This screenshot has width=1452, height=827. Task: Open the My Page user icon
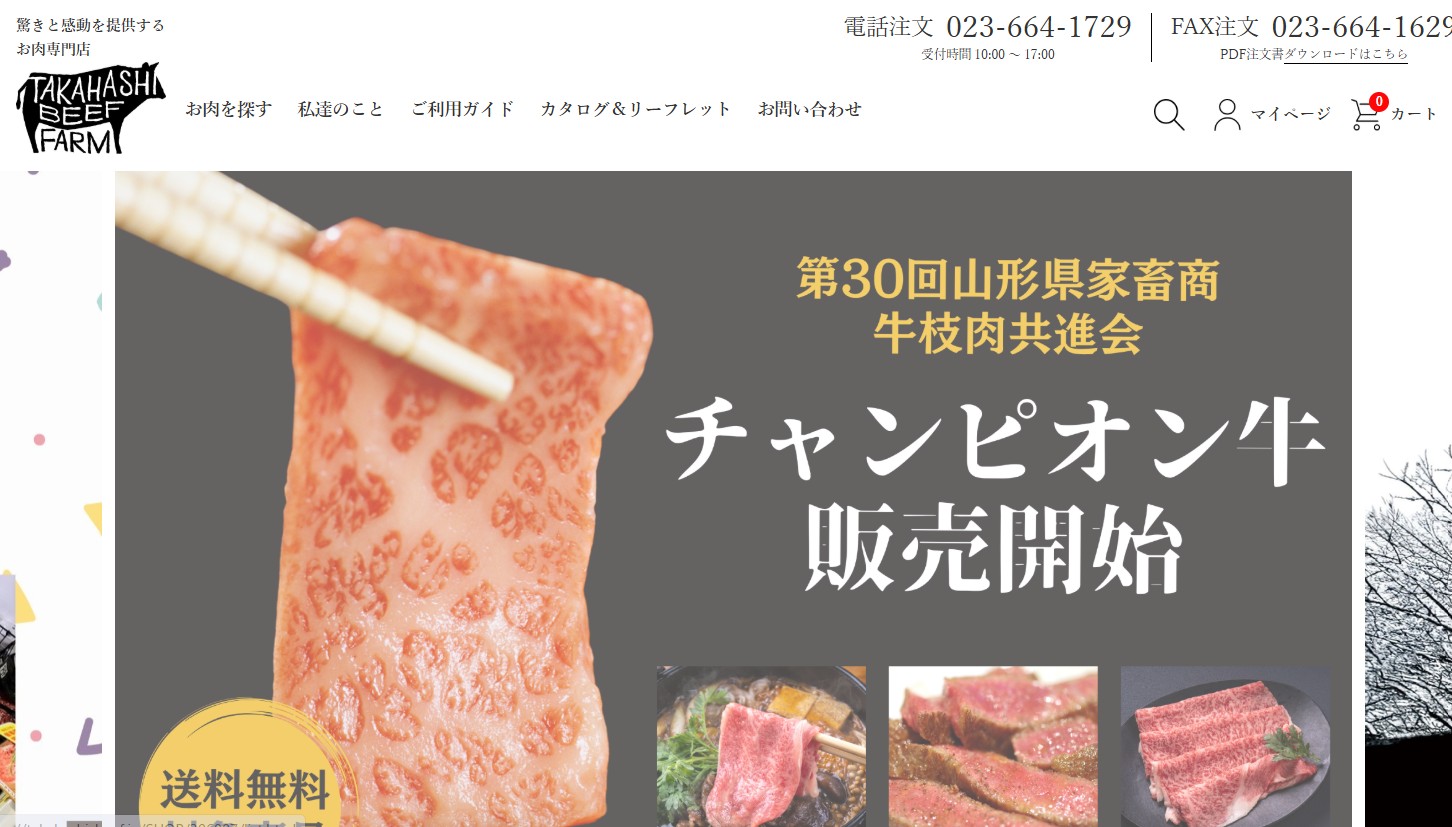[x=1227, y=114]
